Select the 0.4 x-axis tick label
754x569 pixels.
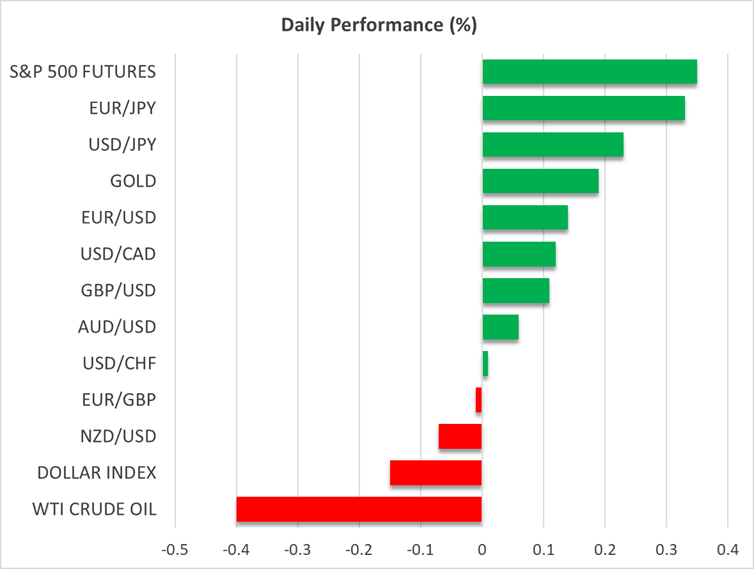(x=727, y=549)
